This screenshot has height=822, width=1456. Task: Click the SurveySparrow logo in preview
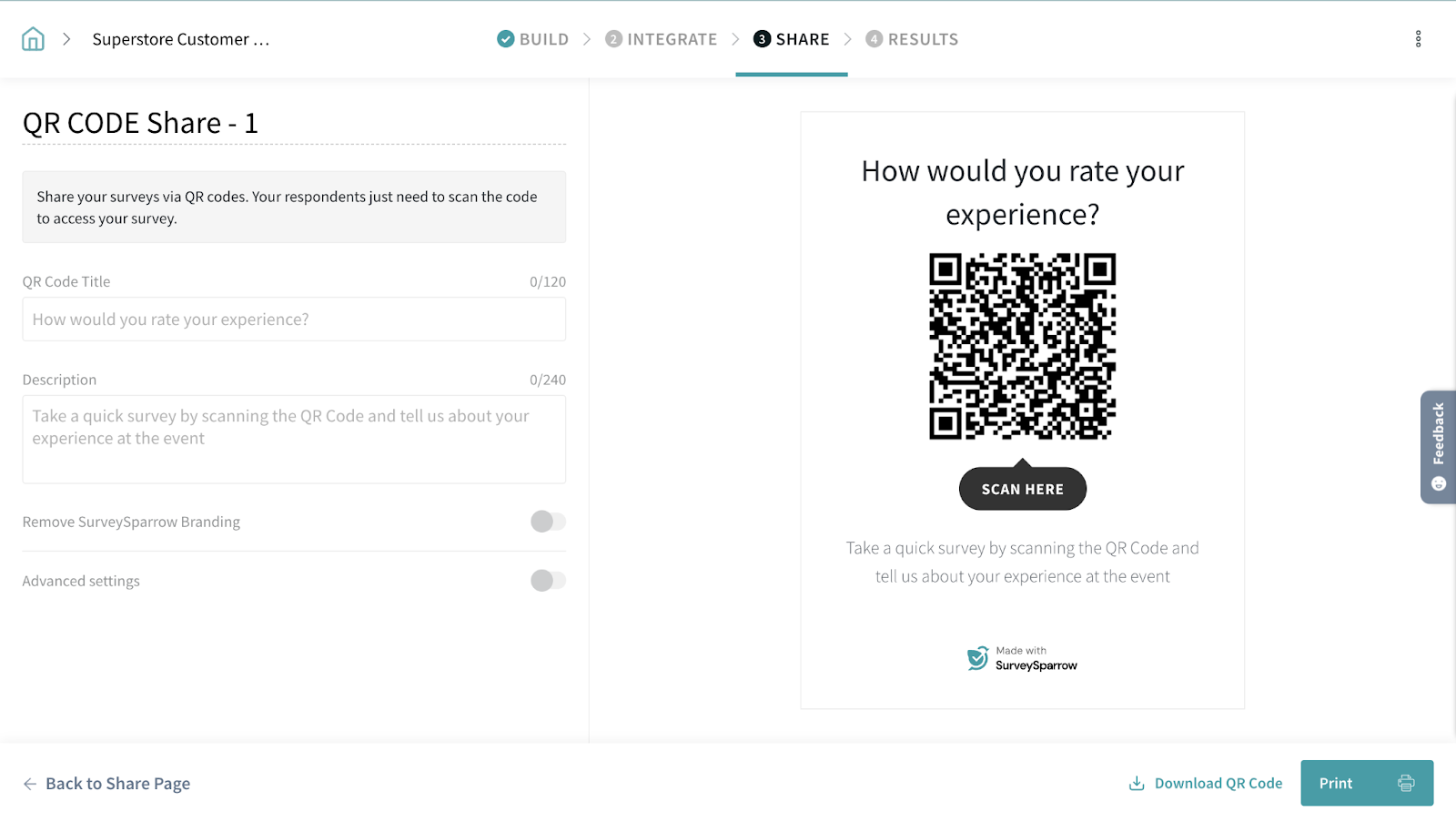point(977,658)
